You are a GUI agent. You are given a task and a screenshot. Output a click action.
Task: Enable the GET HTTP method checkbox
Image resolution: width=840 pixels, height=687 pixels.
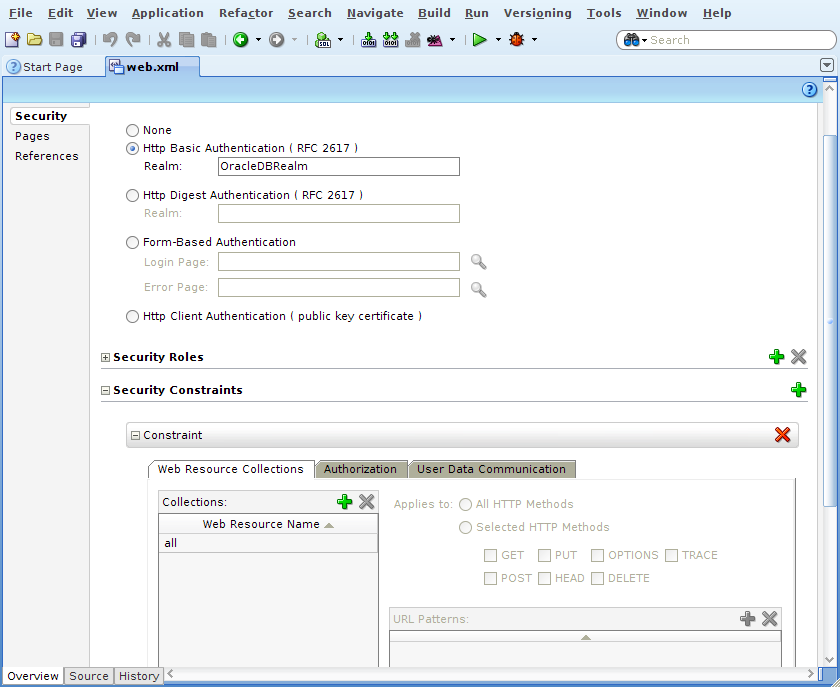[x=491, y=555]
